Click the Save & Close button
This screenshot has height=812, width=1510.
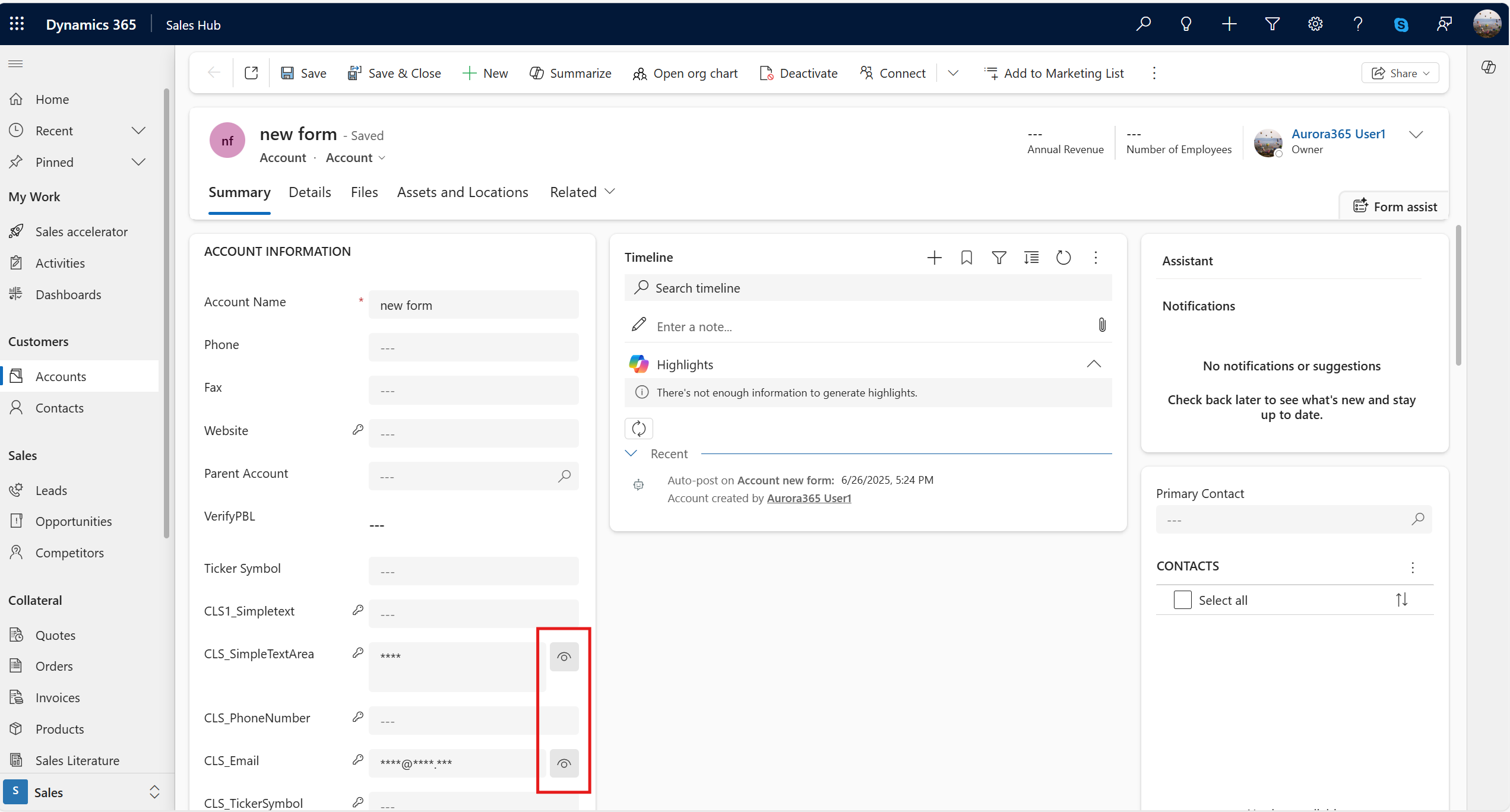click(x=394, y=73)
